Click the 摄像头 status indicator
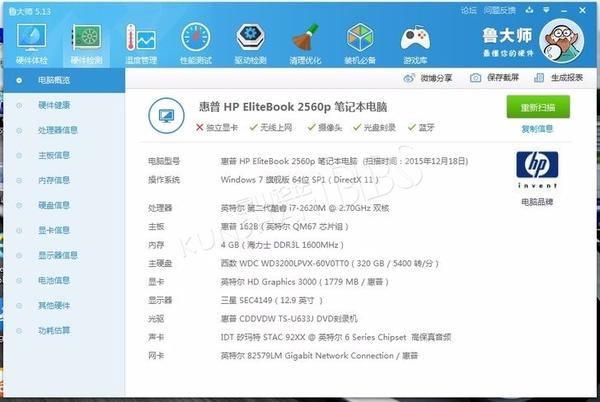 click(x=324, y=127)
